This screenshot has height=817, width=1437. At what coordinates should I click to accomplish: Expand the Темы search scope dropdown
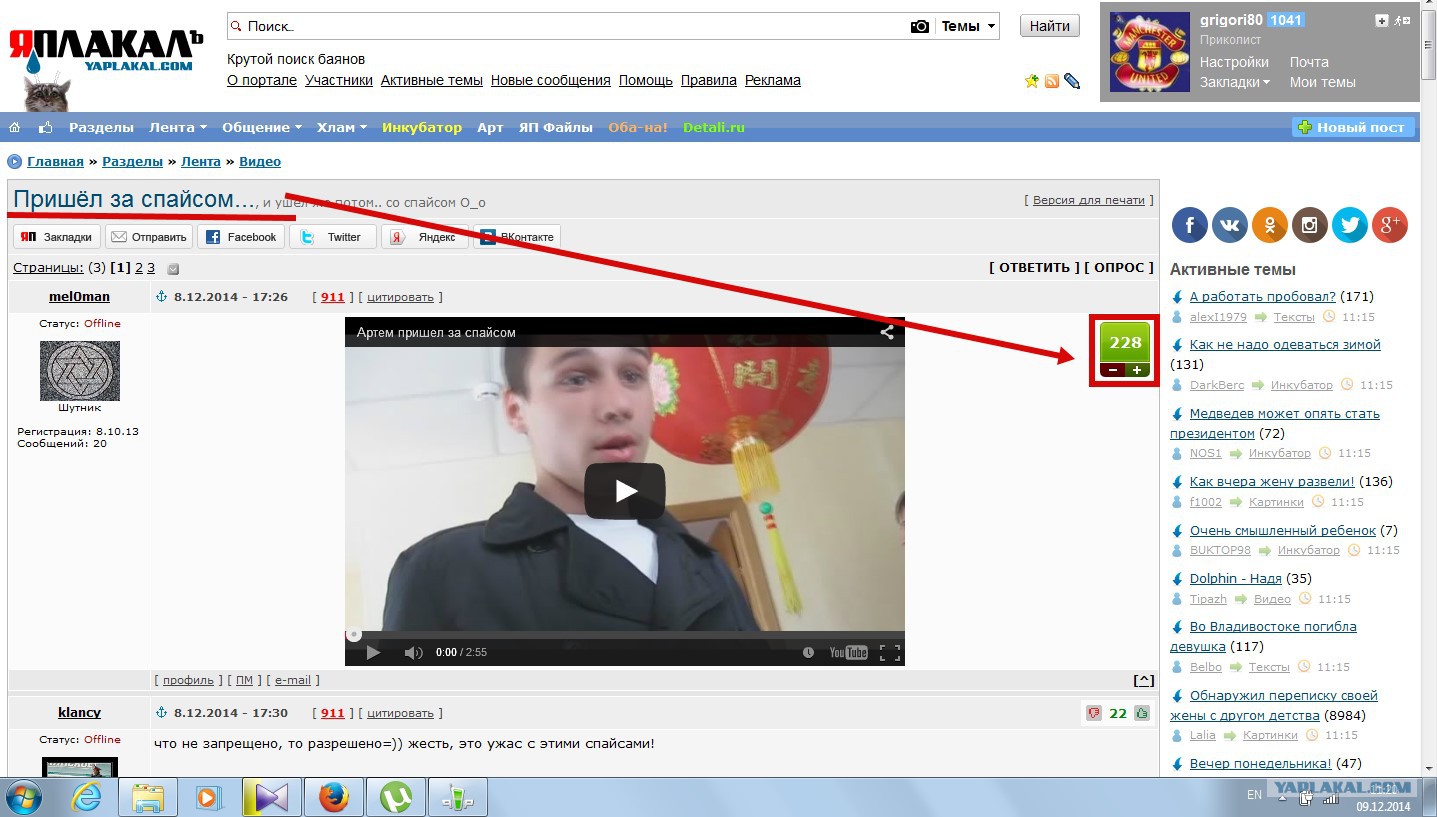tap(969, 27)
